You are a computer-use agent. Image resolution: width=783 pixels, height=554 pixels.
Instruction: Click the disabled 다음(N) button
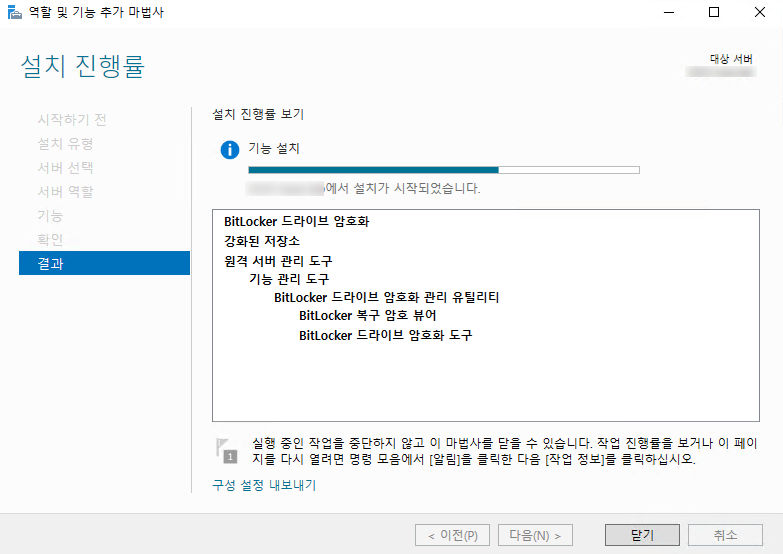535,535
